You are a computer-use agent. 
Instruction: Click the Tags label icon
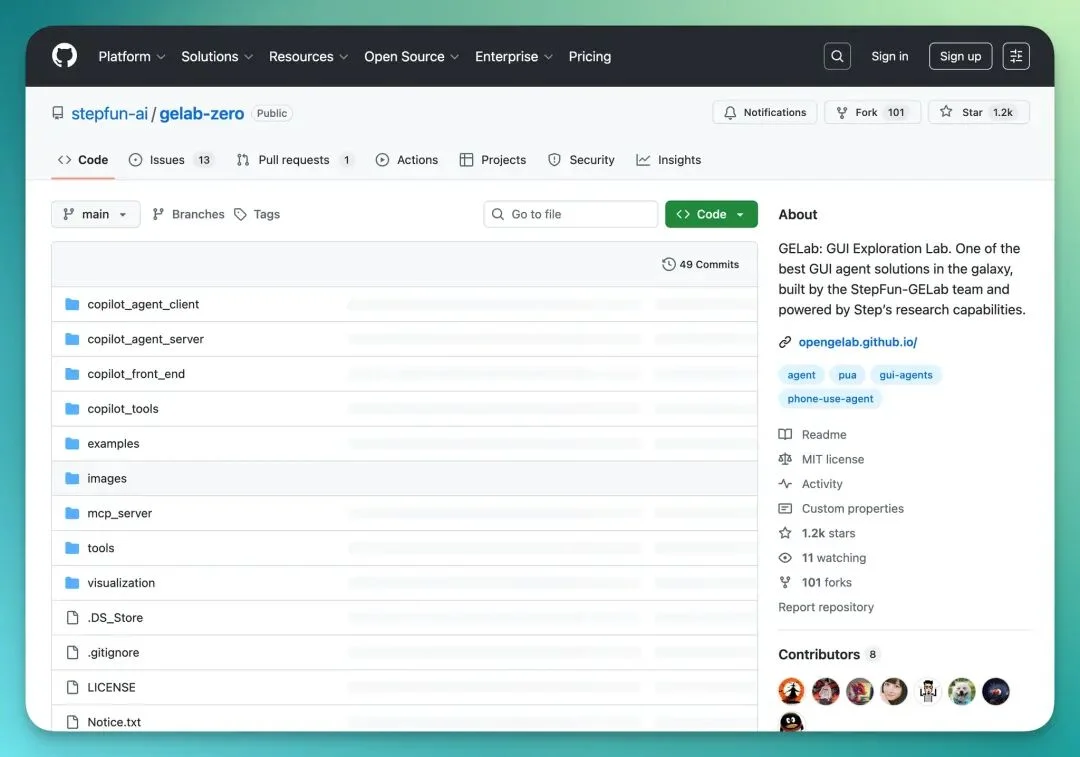pyautogui.click(x=240, y=215)
